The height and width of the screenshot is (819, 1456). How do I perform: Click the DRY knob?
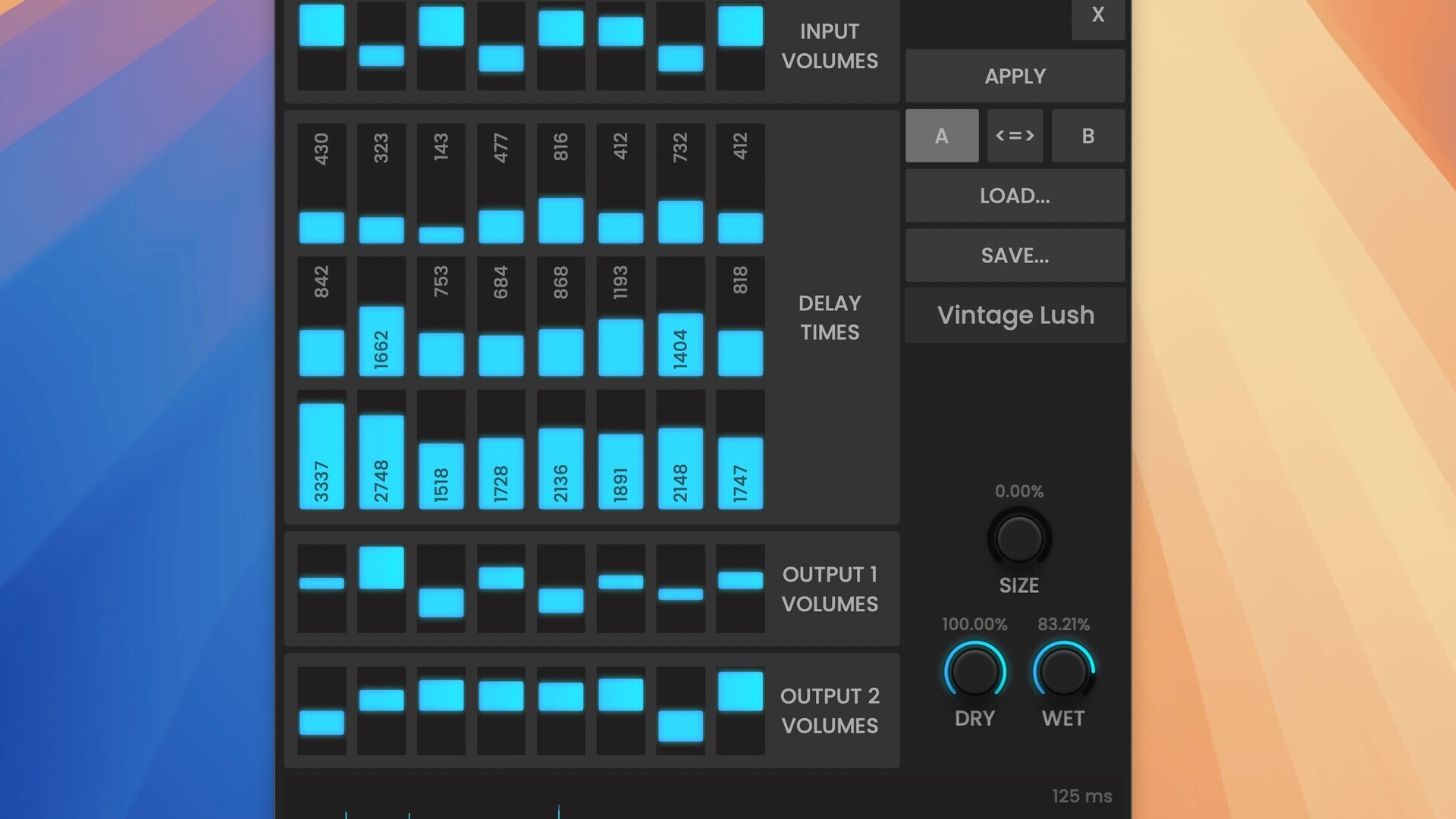click(974, 671)
